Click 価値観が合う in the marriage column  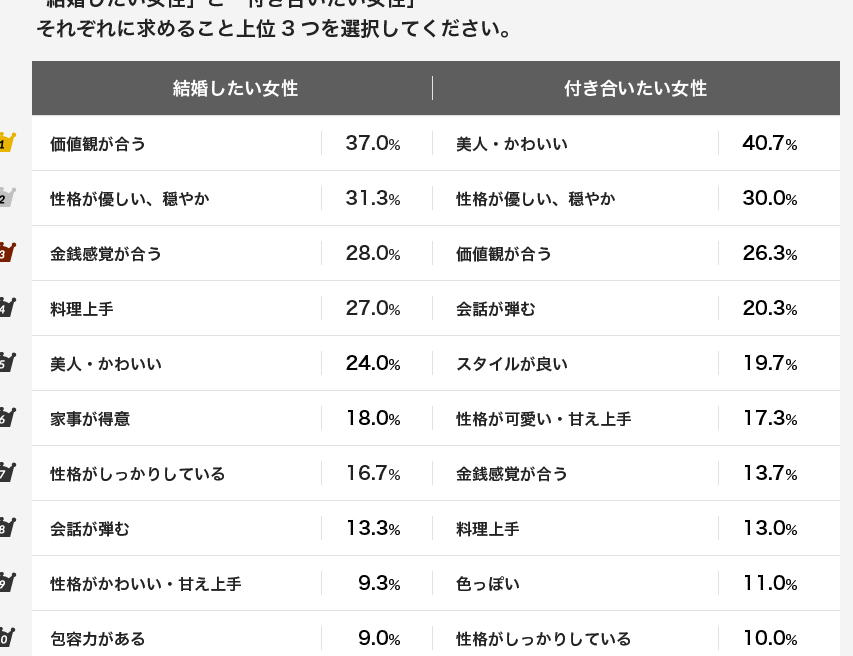tap(98, 144)
